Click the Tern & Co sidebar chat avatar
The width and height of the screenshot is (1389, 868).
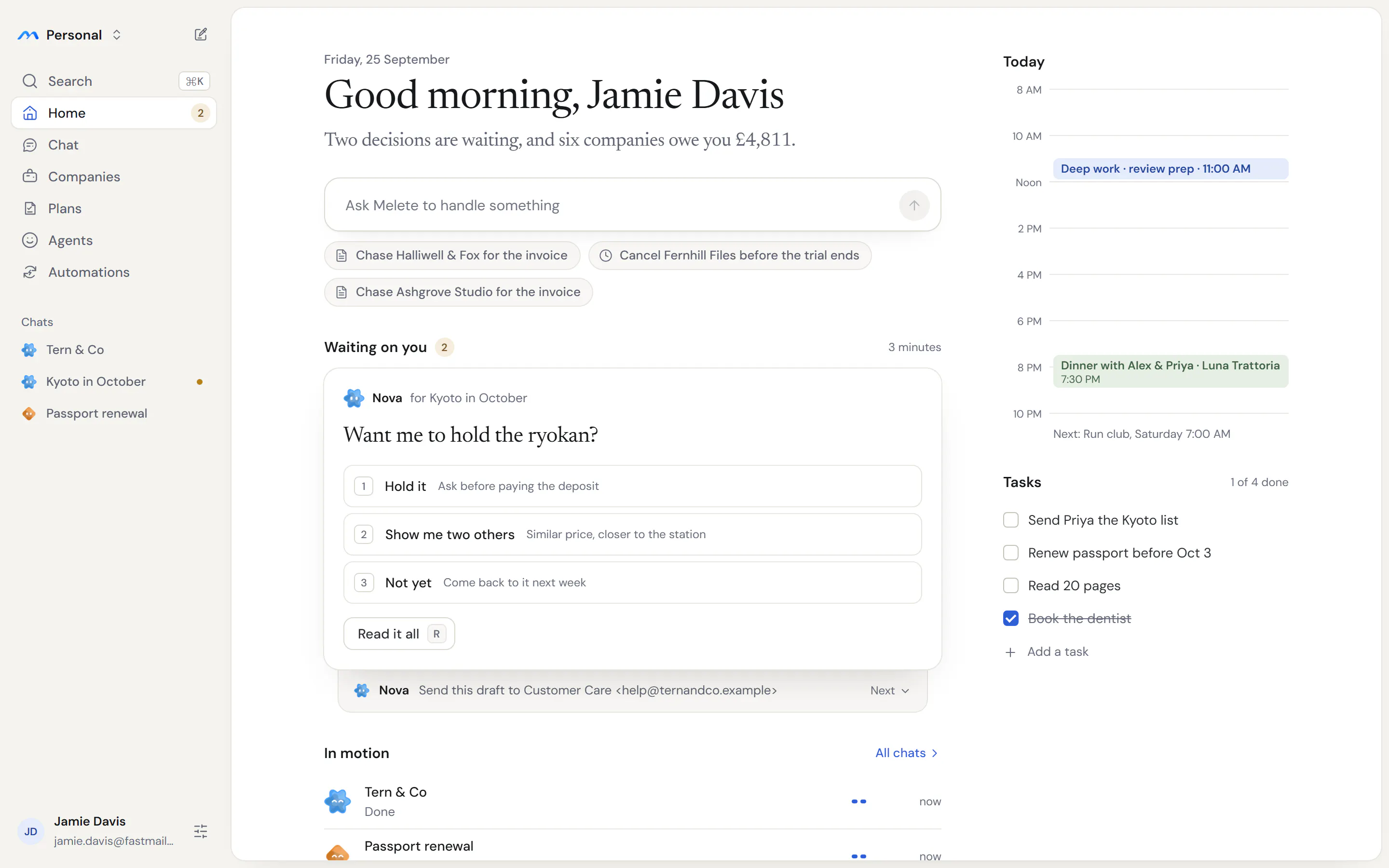click(x=29, y=350)
